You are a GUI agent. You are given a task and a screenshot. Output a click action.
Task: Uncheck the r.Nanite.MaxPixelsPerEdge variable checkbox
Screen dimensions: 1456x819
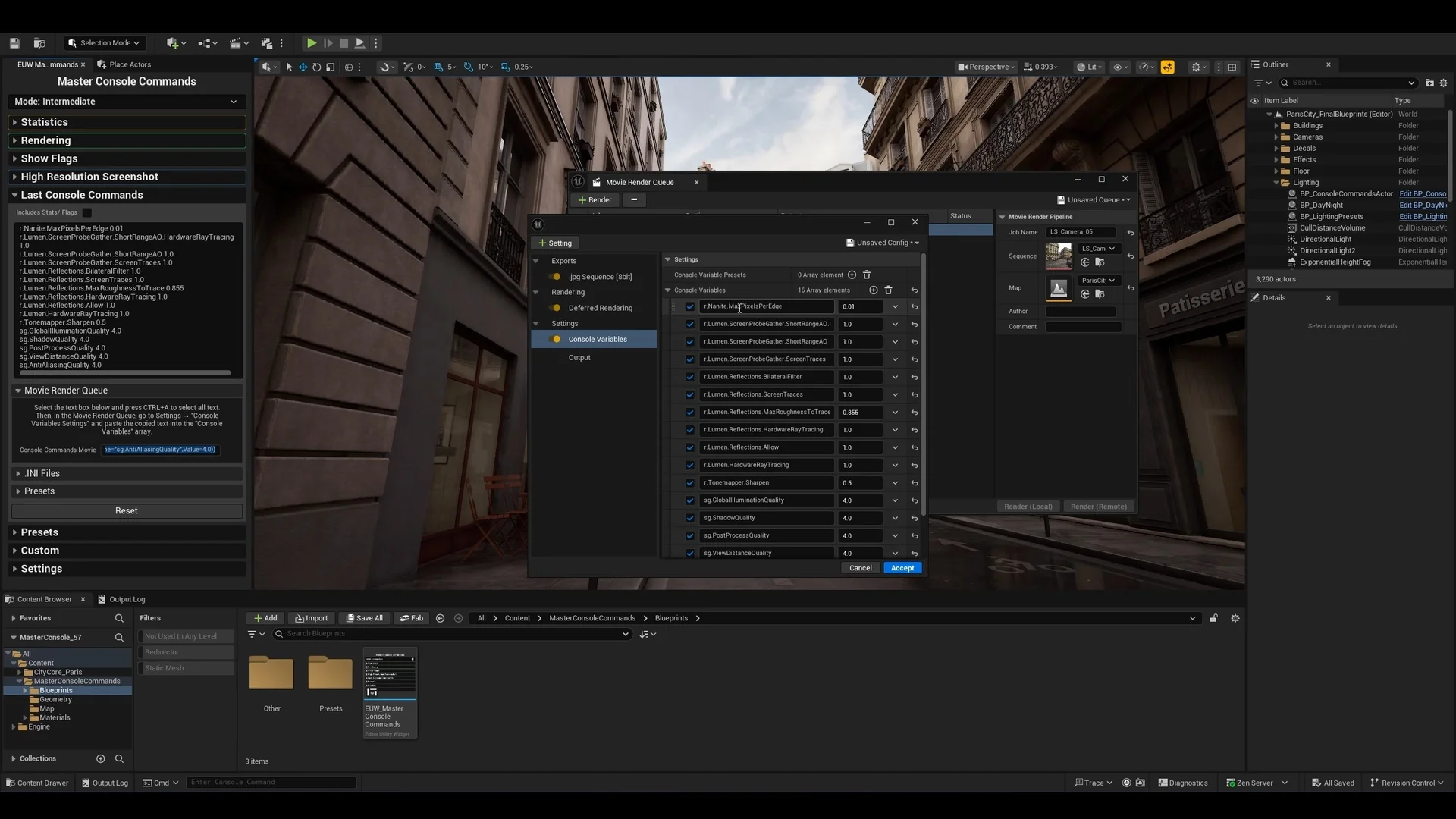(x=690, y=306)
